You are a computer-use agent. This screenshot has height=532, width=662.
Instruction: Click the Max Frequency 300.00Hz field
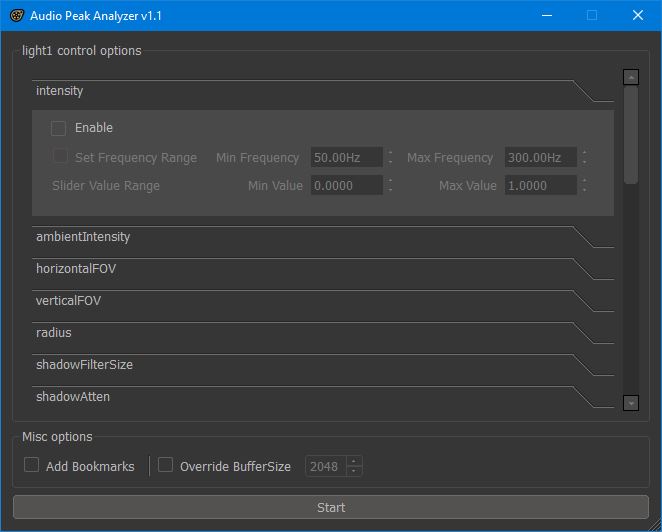click(x=540, y=158)
